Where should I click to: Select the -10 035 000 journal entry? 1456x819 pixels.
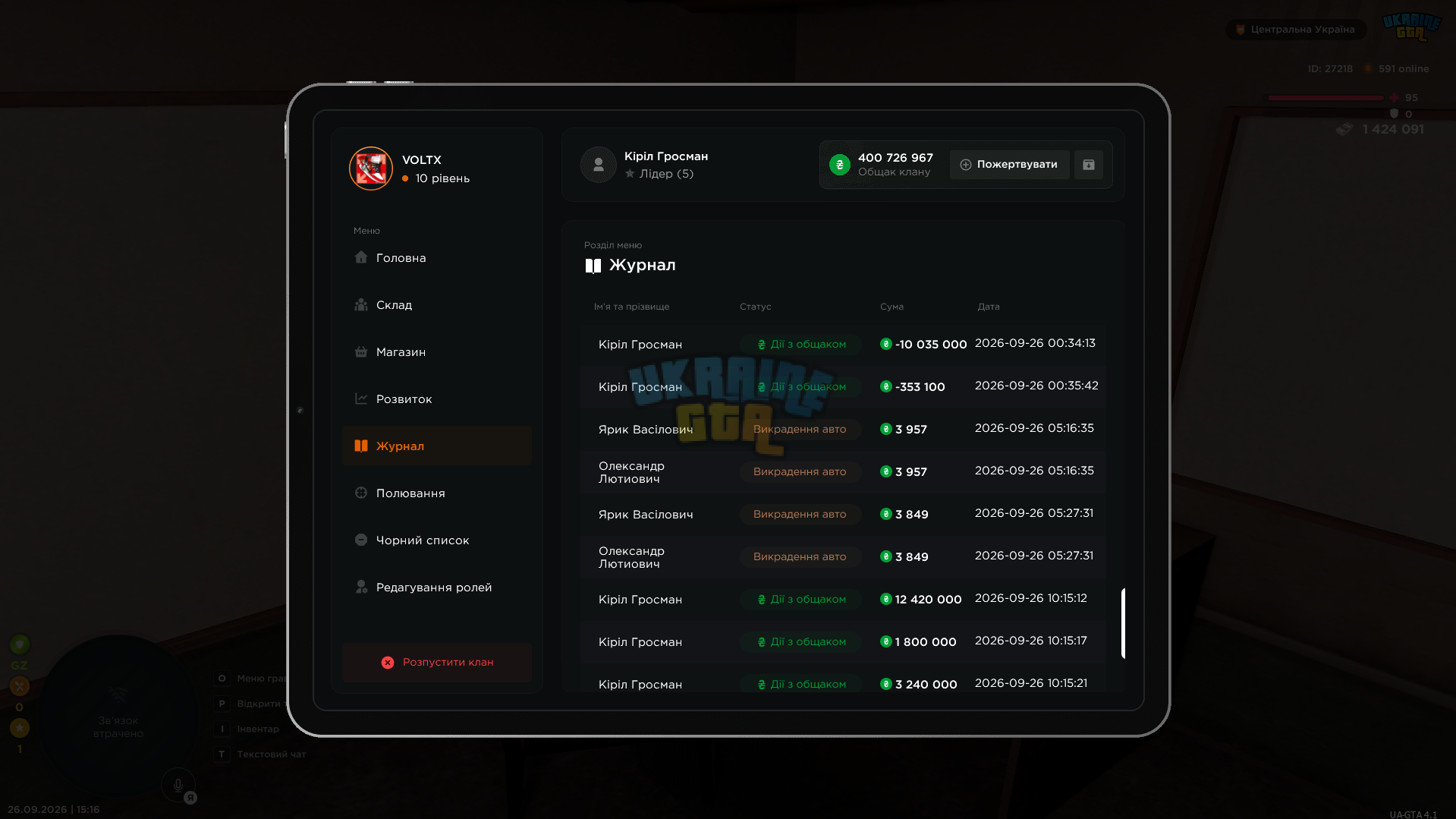click(843, 344)
